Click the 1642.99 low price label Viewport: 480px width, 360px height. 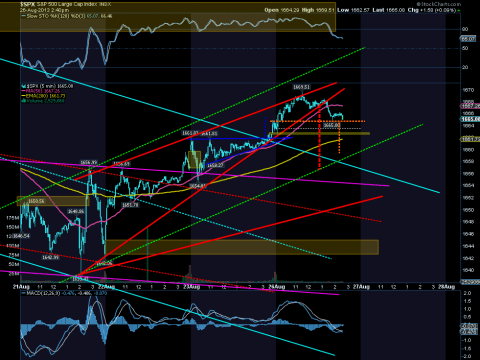(x=50, y=257)
